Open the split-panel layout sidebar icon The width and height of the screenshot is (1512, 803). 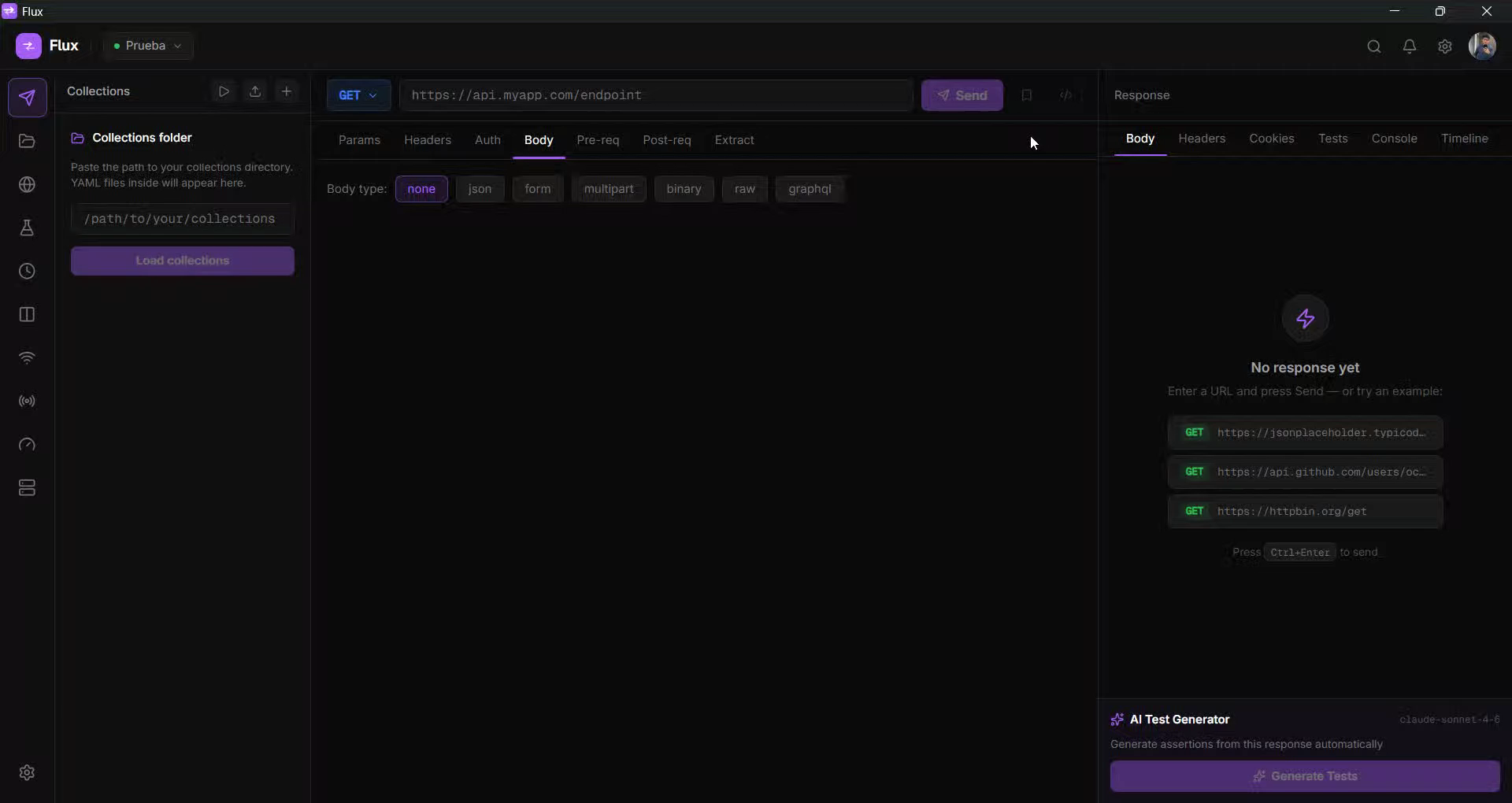[27, 314]
